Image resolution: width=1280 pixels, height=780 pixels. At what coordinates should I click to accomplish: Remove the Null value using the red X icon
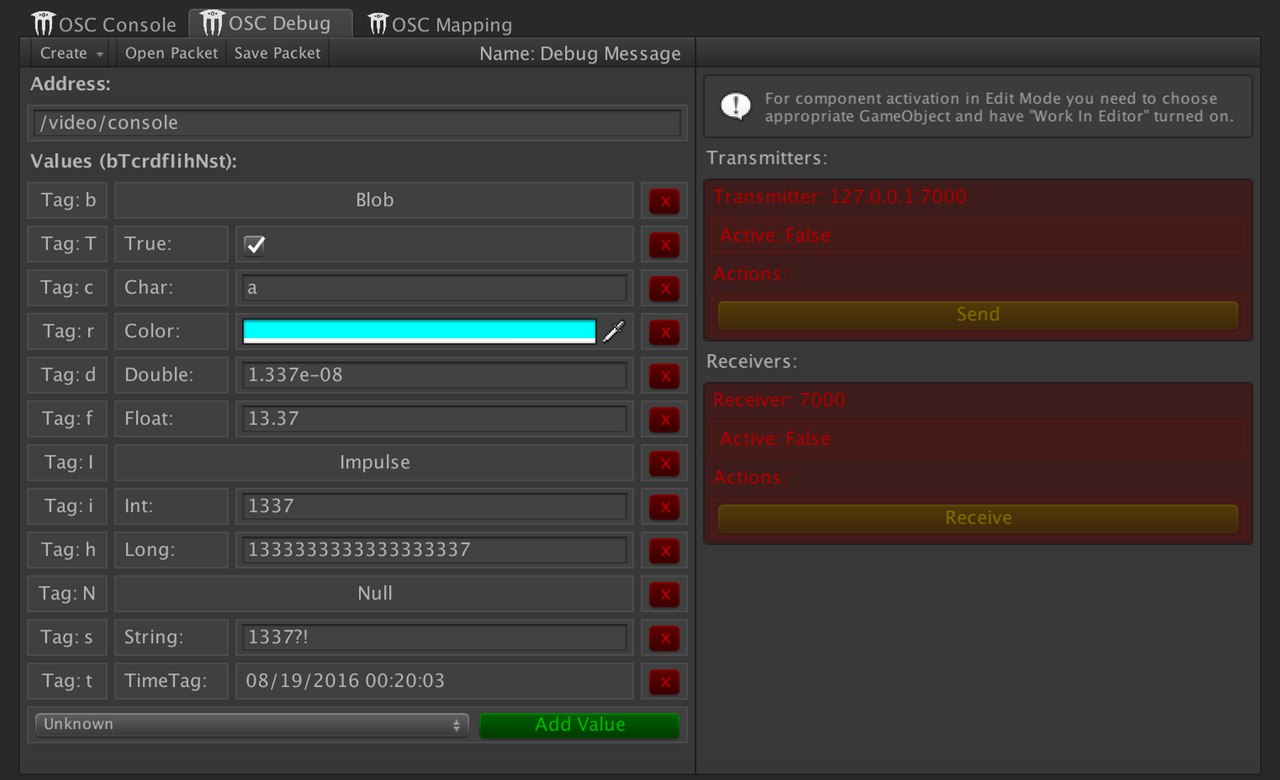tap(663, 594)
